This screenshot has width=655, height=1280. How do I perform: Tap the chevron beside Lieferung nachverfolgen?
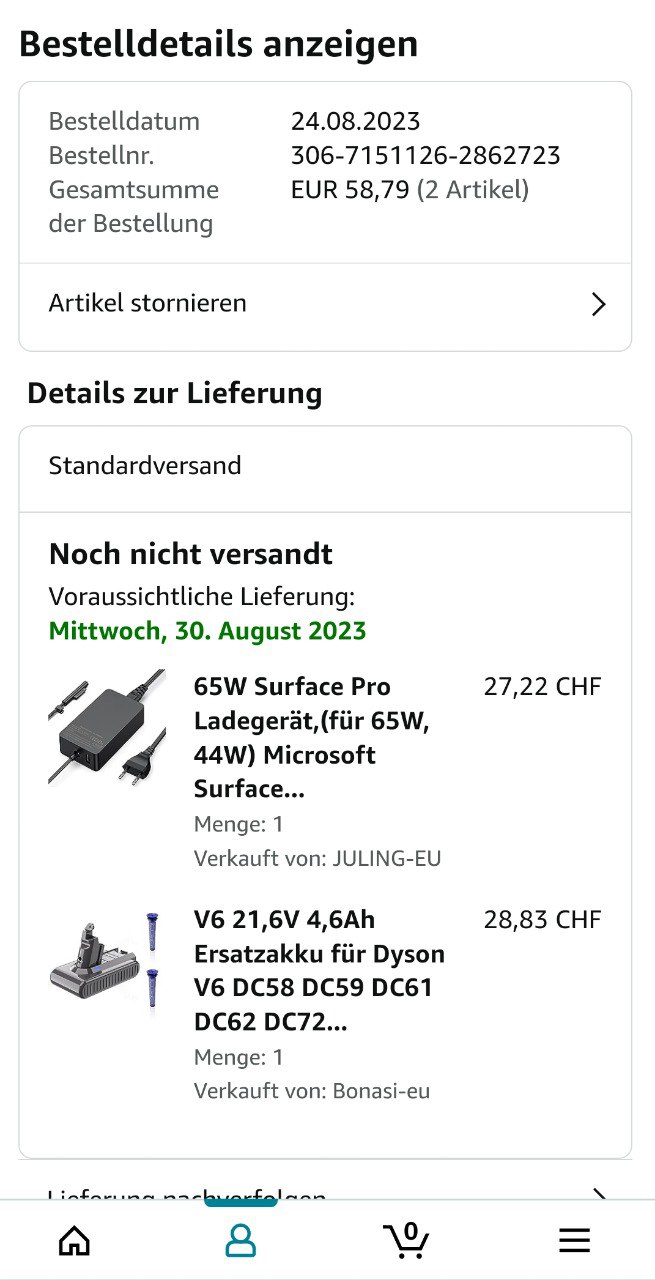coord(598,1193)
